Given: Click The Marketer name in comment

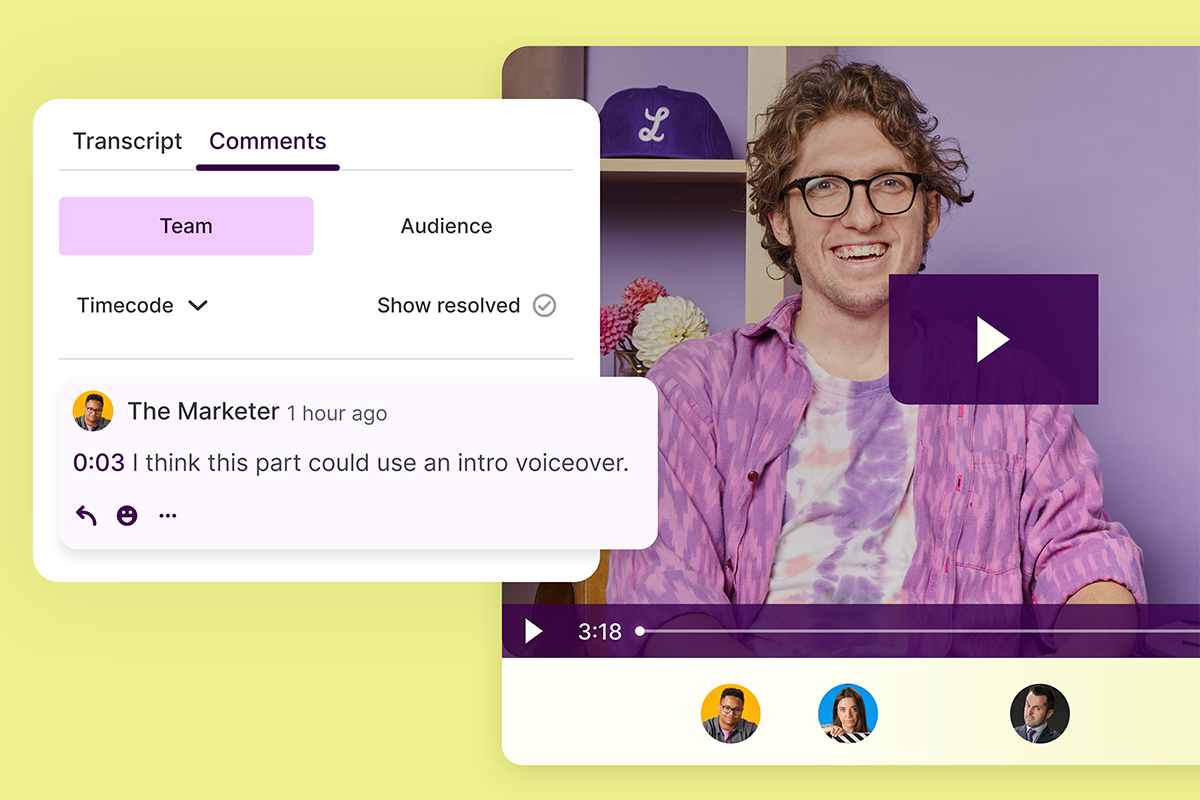Looking at the screenshot, I should click(x=203, y=411).
